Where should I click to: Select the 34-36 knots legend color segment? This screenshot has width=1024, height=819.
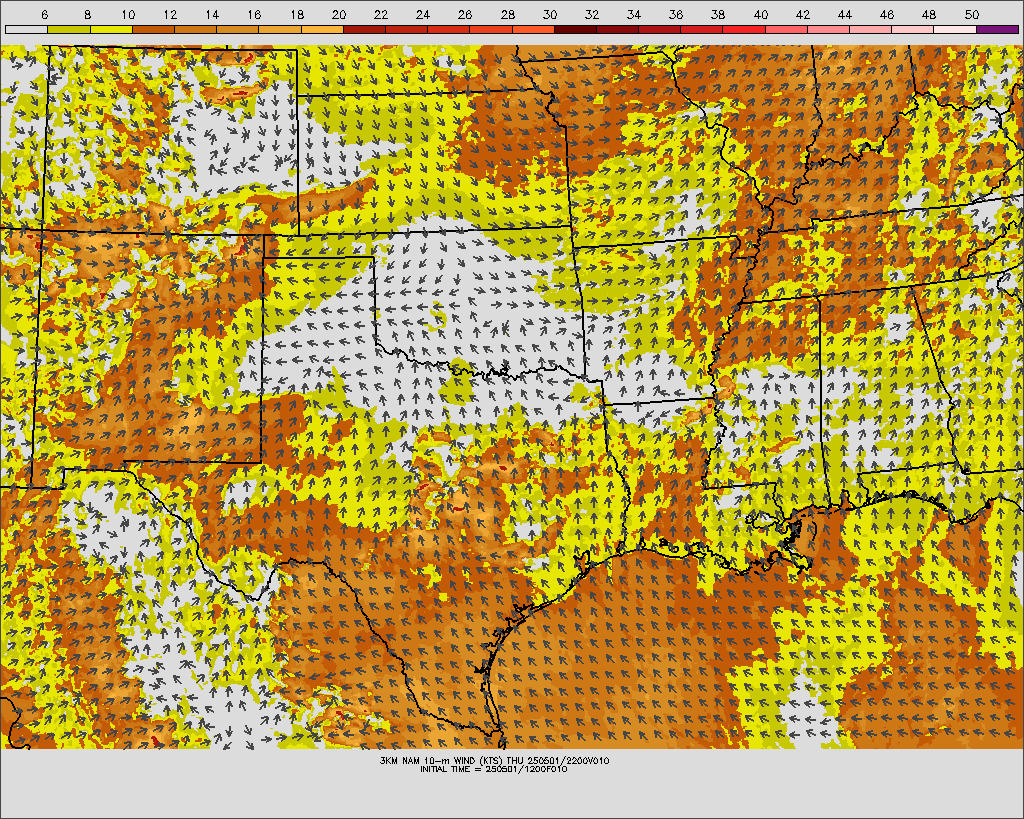click(x=660, y=29)
